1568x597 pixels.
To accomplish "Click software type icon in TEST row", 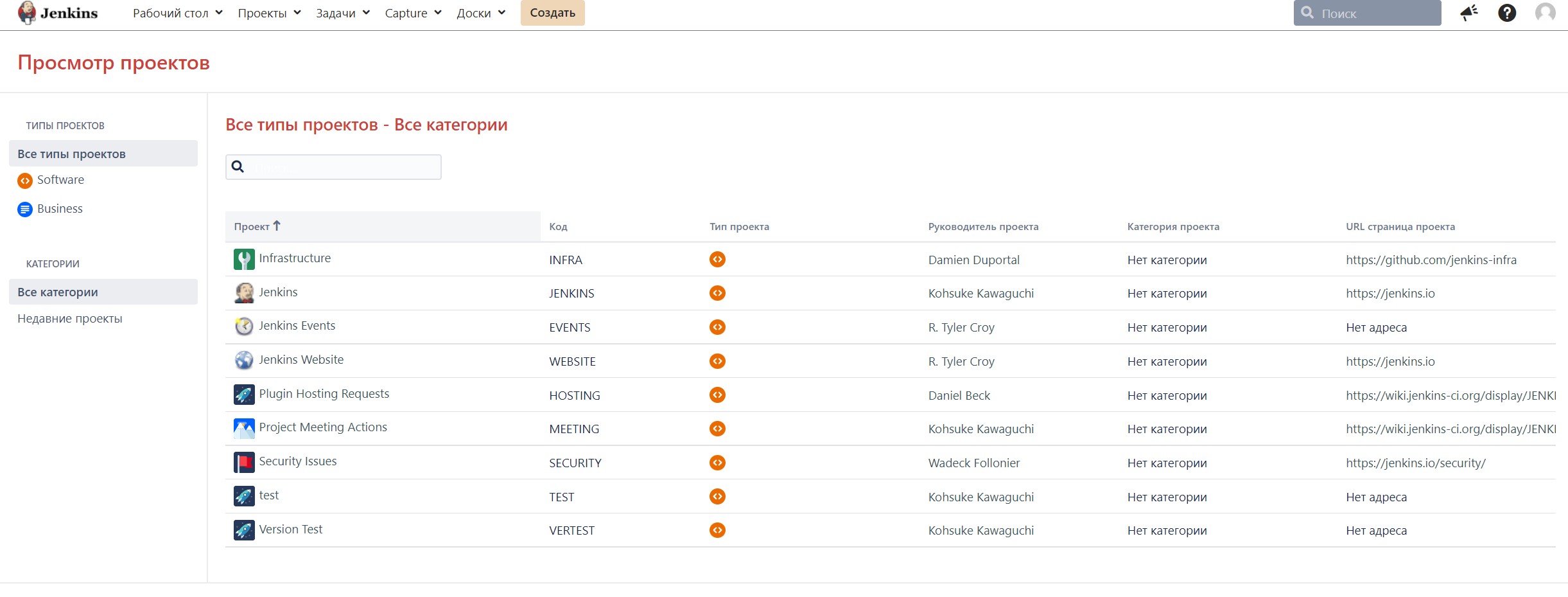I will click(x=717, y=497).
